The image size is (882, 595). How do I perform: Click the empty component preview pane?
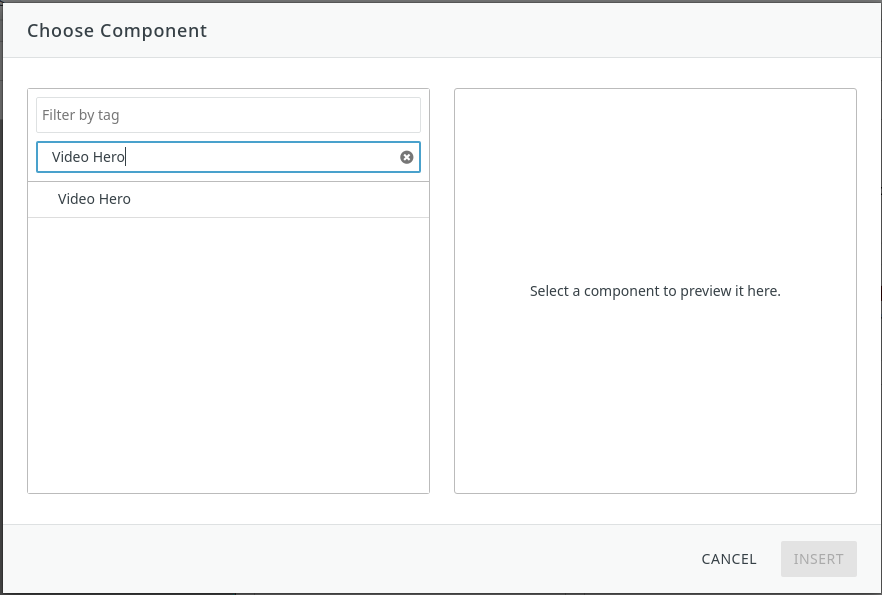click(x=655, y=400)
